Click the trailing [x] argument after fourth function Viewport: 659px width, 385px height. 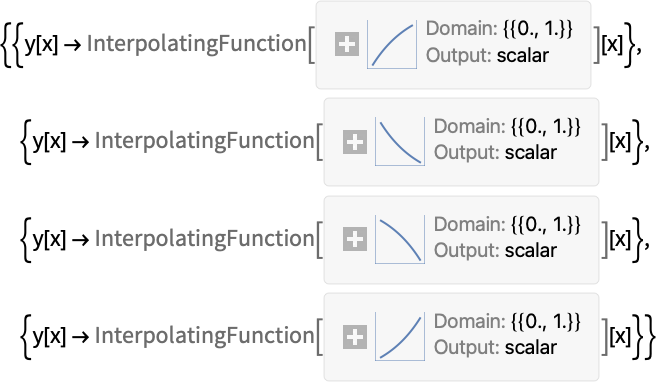620,336
